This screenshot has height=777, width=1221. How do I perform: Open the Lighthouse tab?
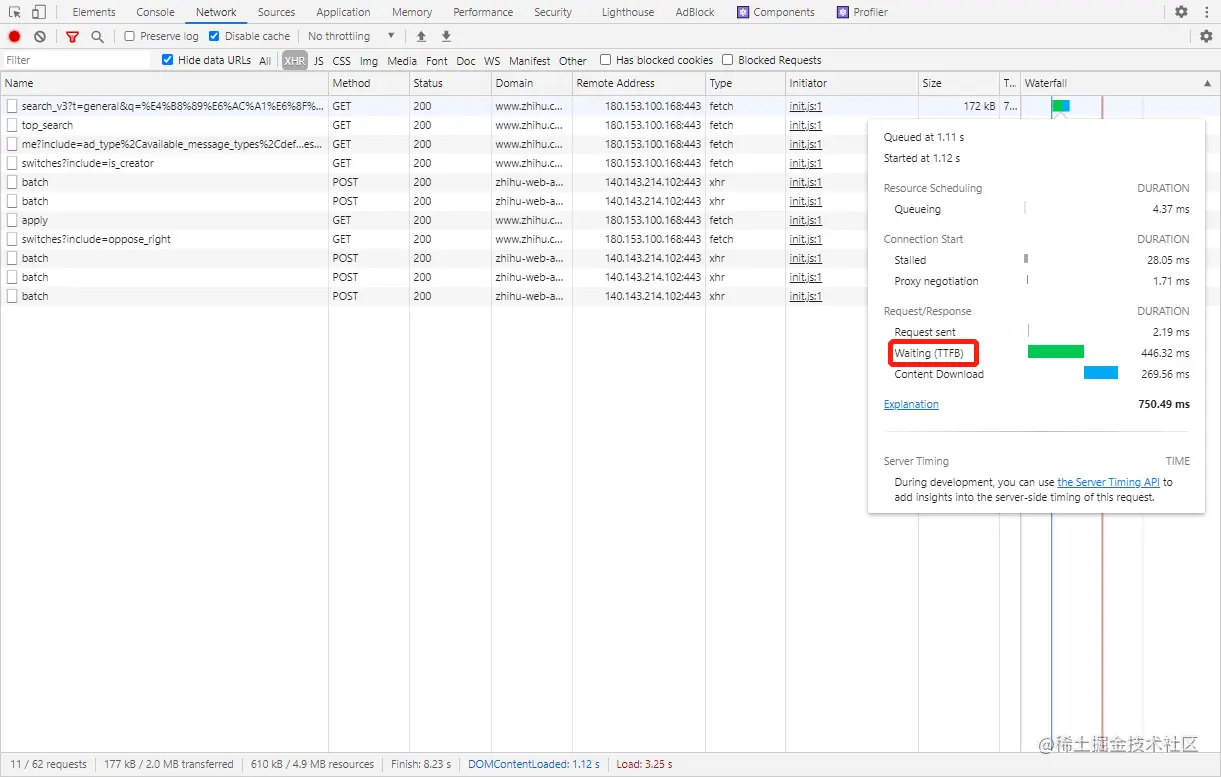[628, 12]
